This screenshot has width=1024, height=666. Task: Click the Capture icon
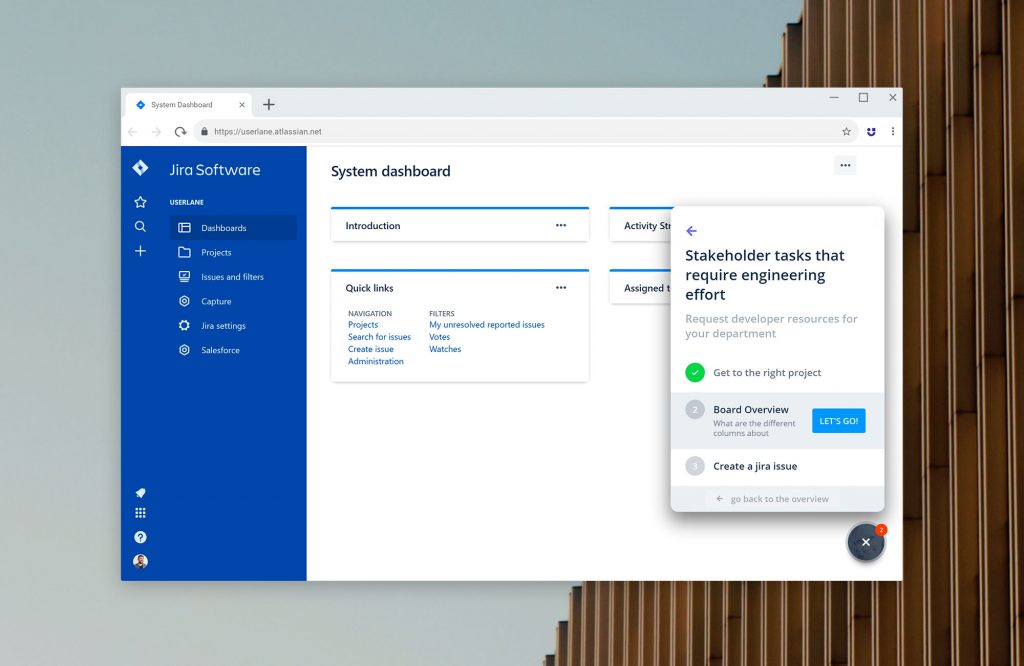(185, 301)
